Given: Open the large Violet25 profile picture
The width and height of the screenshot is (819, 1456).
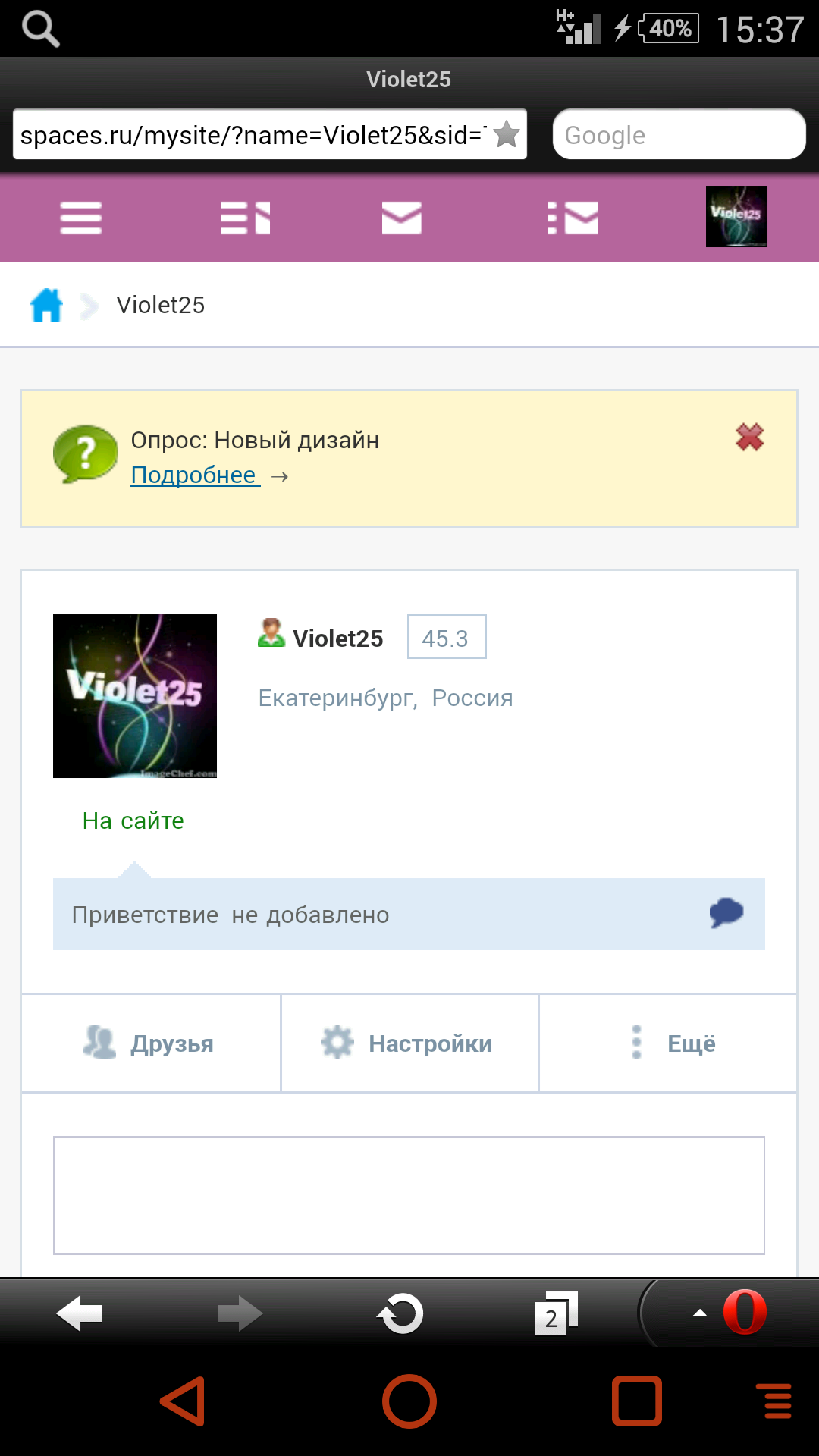Looking at the screenshot, I should (x=135, y=696).
